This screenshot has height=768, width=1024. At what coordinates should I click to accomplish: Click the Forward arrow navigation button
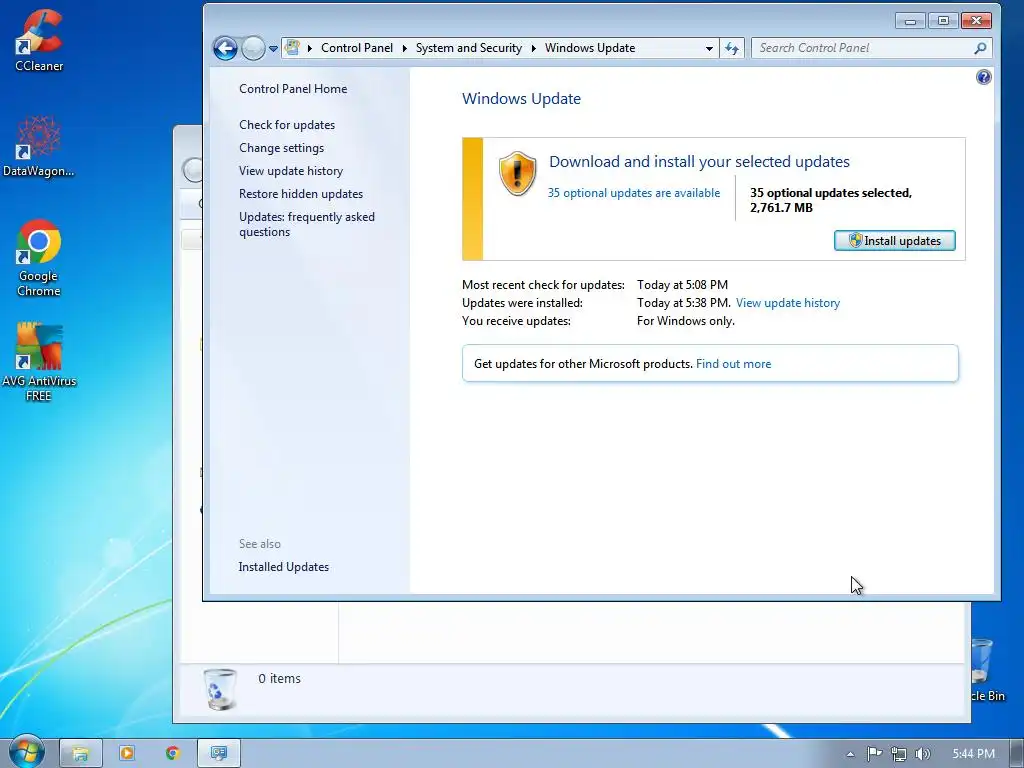tap(253, 48)
